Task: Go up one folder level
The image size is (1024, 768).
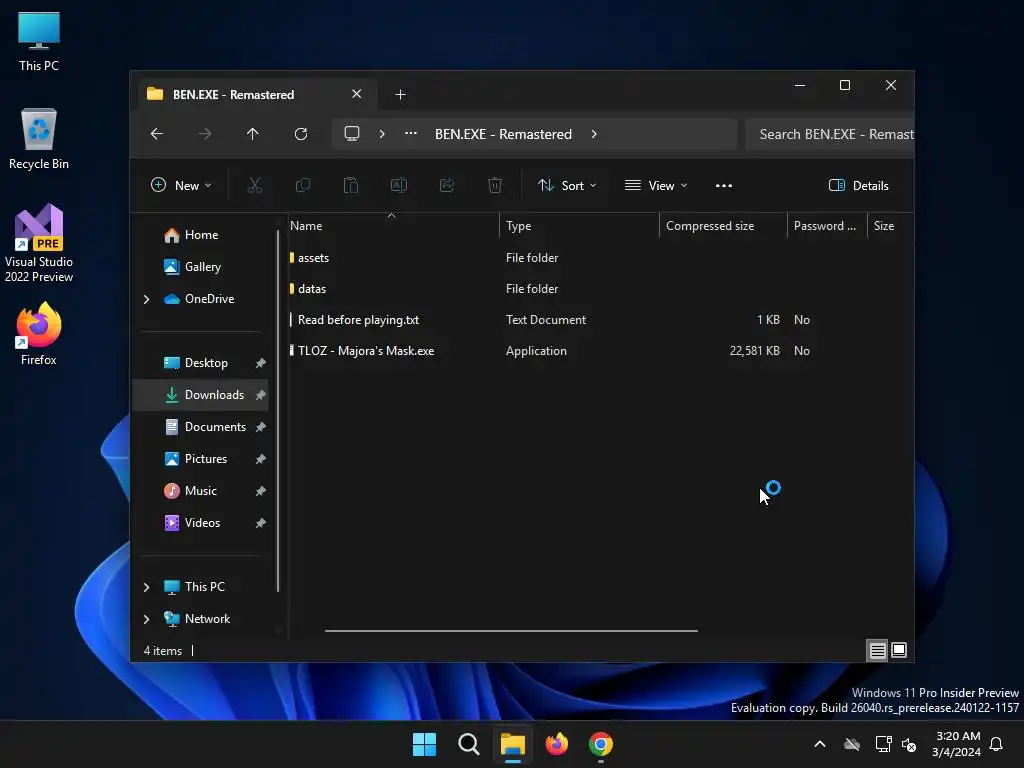Action: pos(253,134)
